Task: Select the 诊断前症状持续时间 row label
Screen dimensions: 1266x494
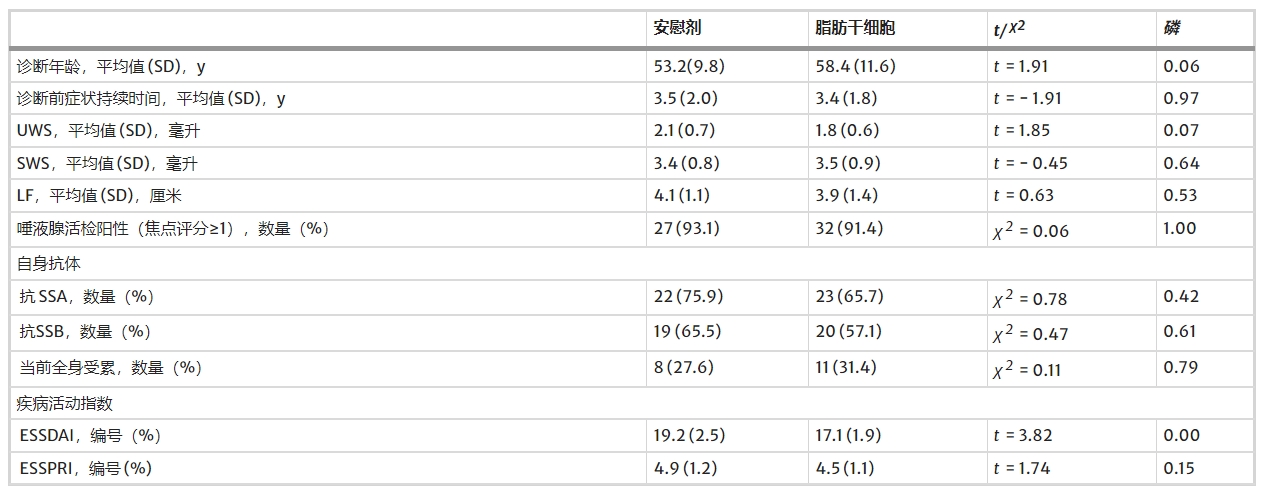Action: [x=151, y=99]
